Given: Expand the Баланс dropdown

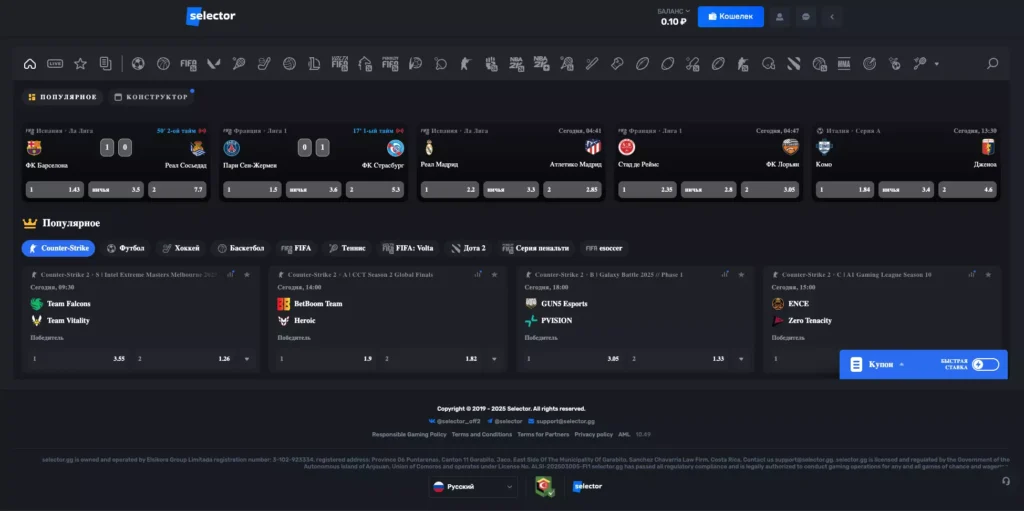Looking at the screenshot, I should [686, 11].
